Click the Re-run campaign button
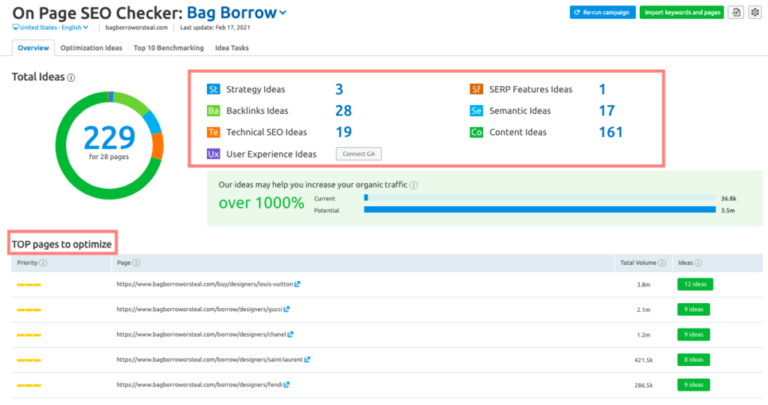768x405 pixels. (x=602, y=12)
